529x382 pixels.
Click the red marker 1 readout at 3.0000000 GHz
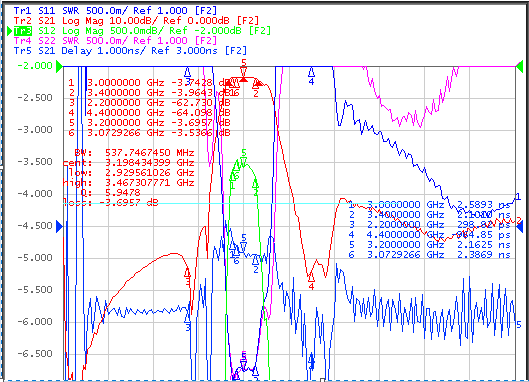coord(150,83)
